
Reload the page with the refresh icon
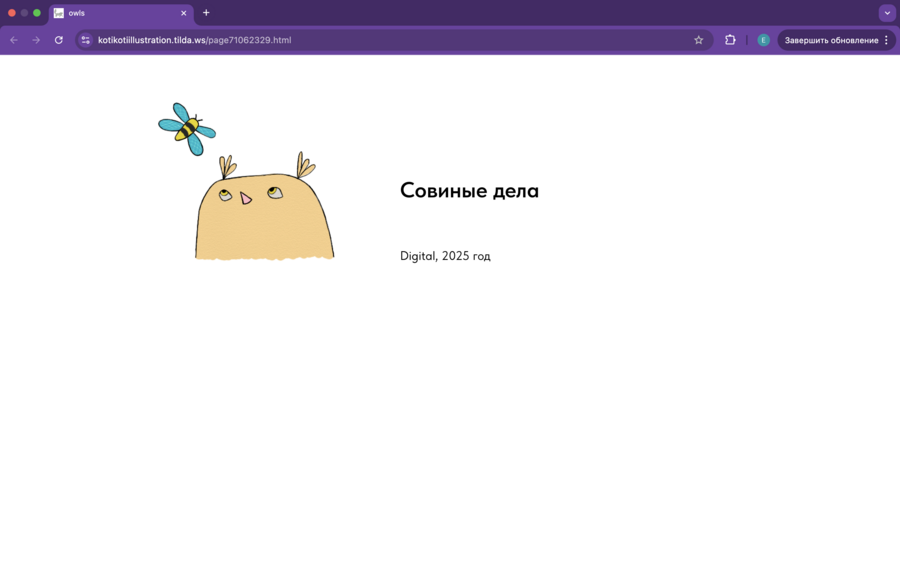tap(59, 40)
